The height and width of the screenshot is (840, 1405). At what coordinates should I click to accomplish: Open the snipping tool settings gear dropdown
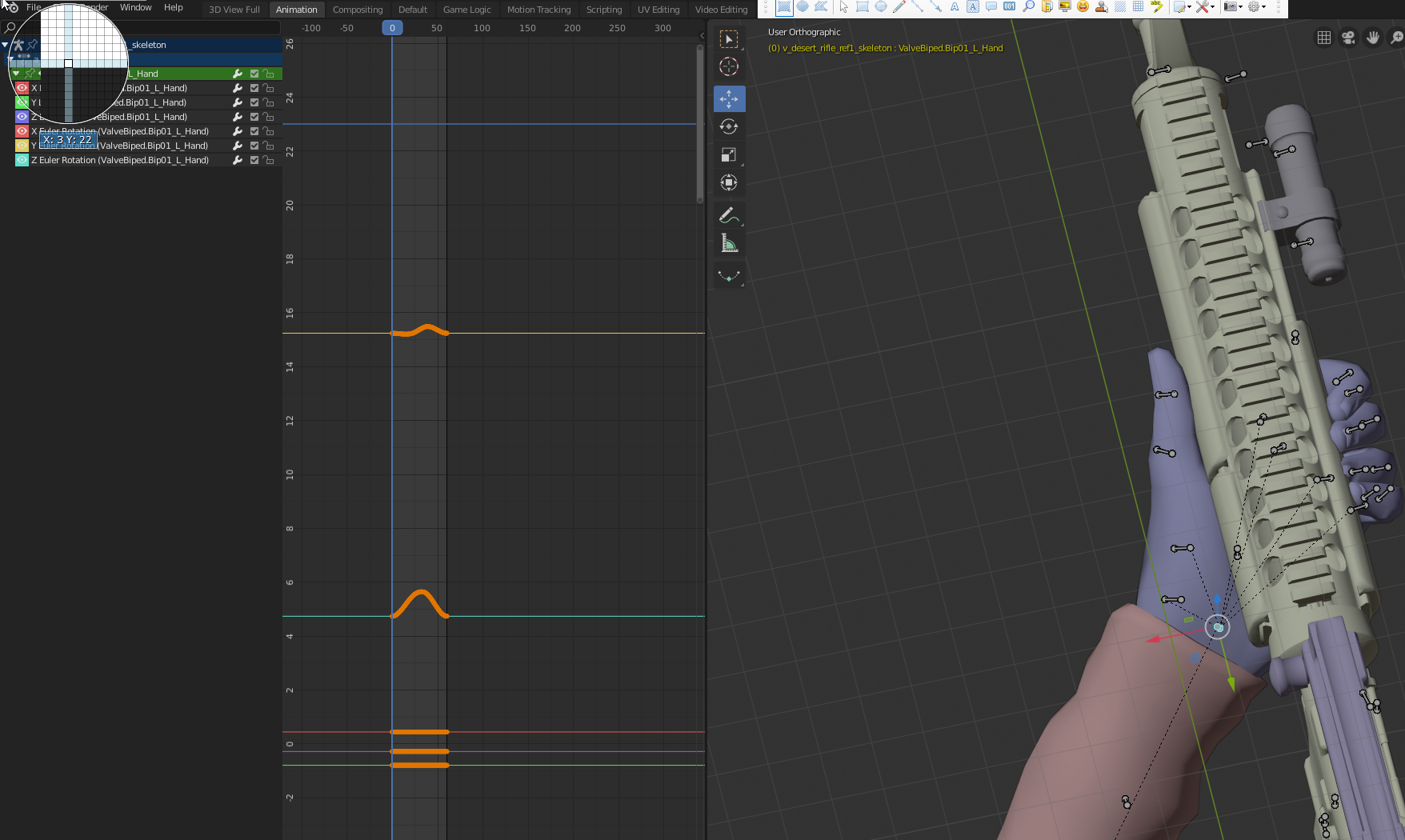coord(1256,7)
